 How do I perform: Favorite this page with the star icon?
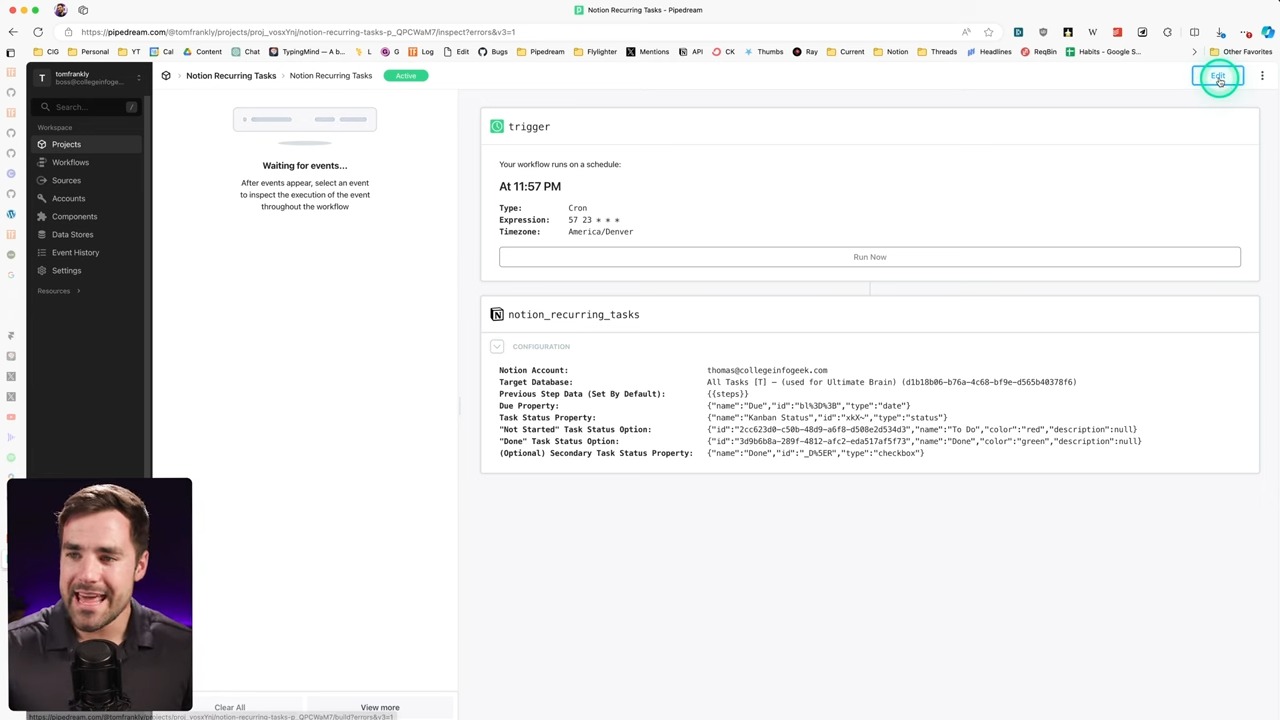988,32
